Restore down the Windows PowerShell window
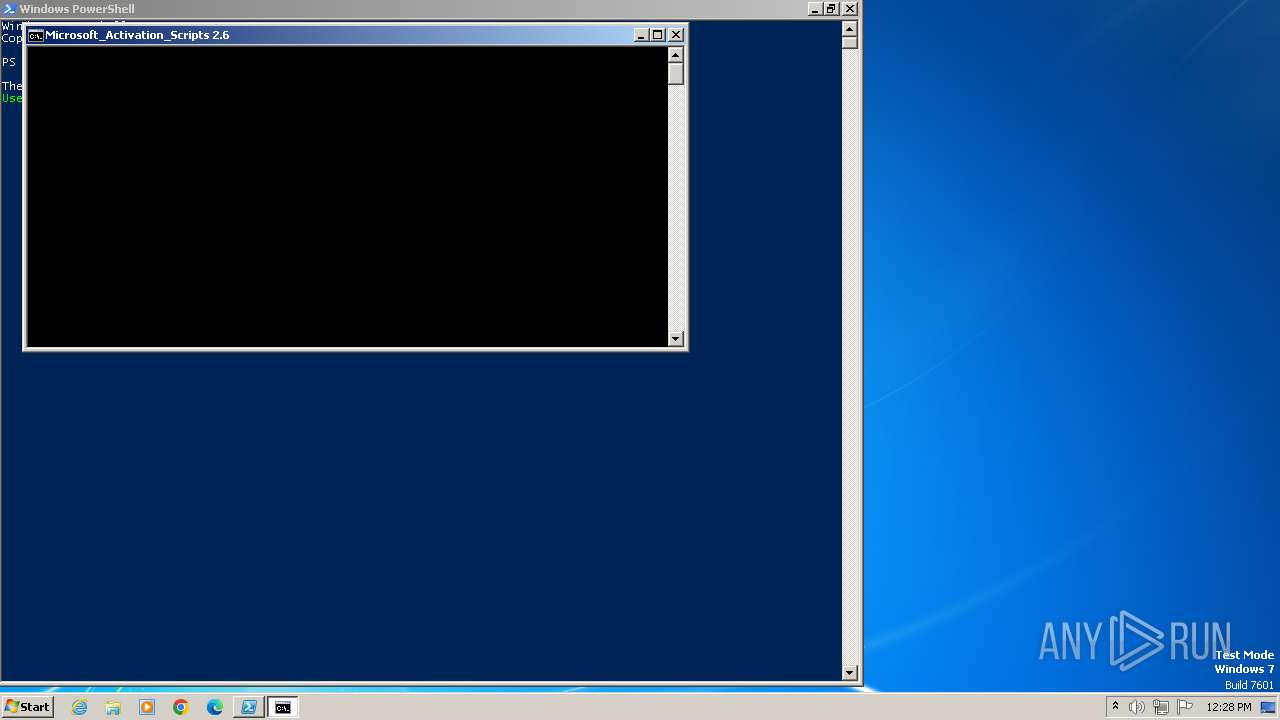 (832, 9)
